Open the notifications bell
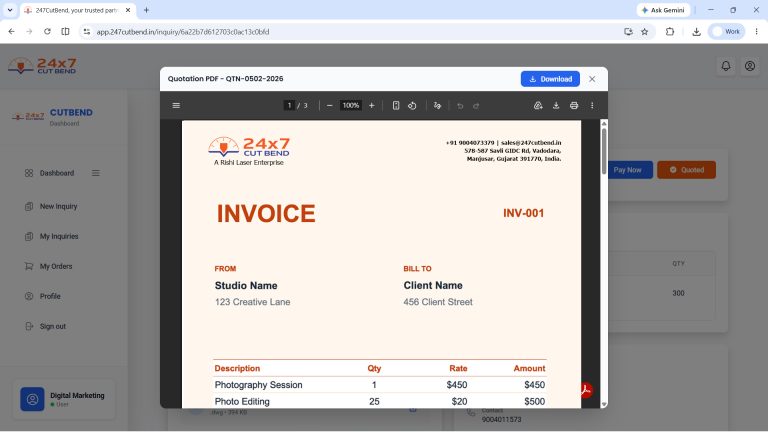The image size is (768, 432). click(726, 66)
